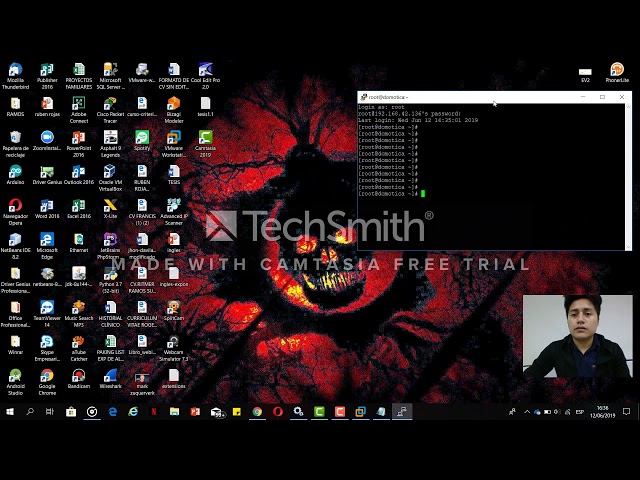This screenshot has width=640, height=480.
Task: Show hidden system tray icons
Action: click(x=527, y=412)
